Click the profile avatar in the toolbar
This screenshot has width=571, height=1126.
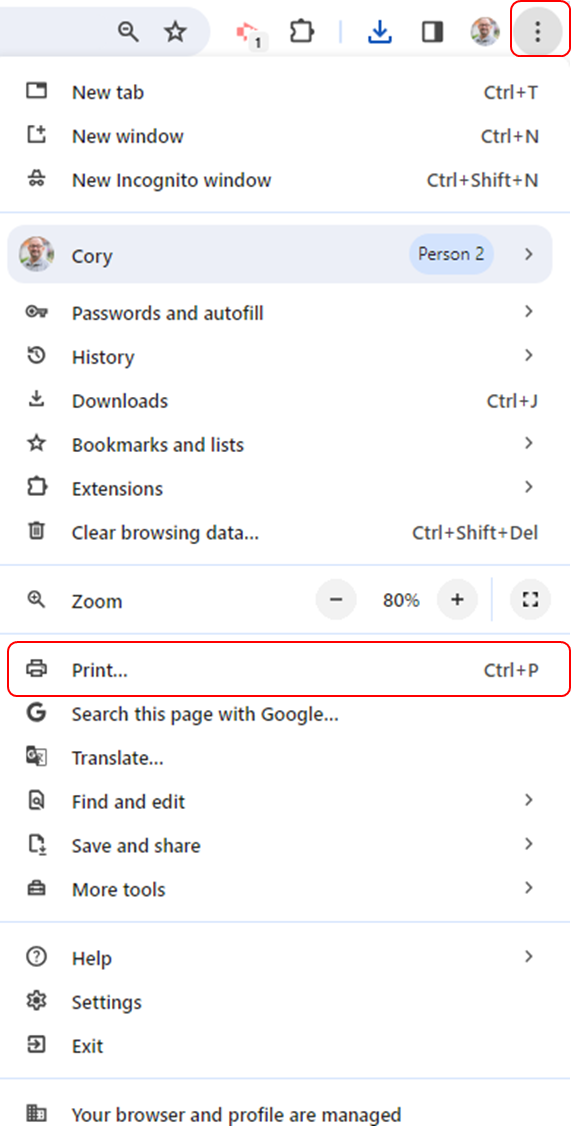[485, 32]
